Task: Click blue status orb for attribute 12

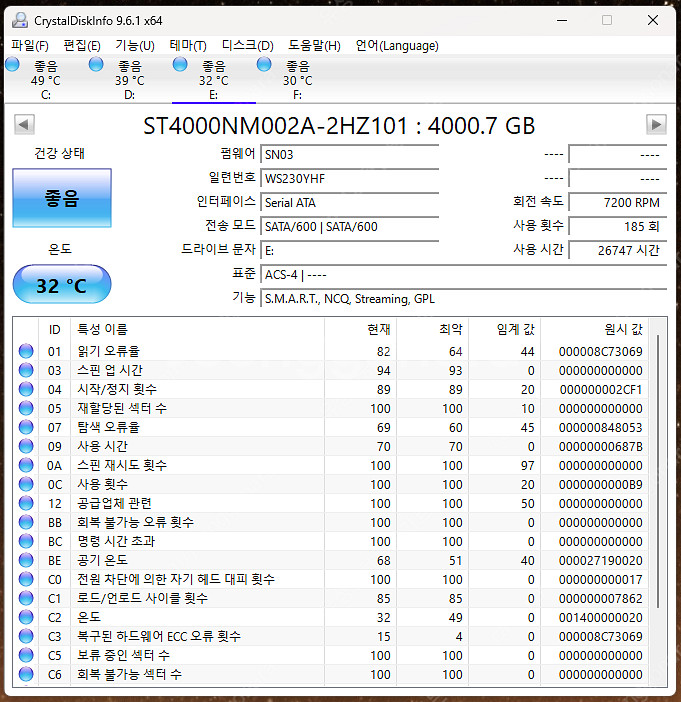Action: click(x=26, y=503)
